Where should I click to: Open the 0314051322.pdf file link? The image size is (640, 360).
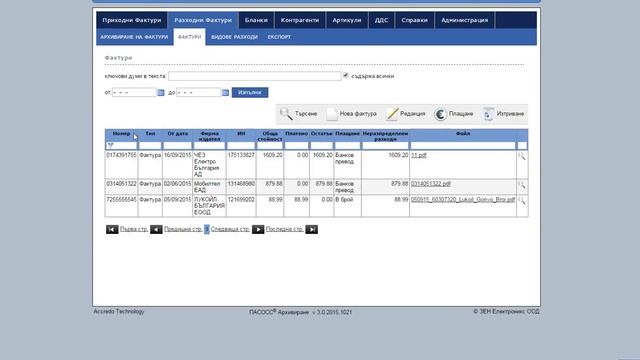coord(431,184)
